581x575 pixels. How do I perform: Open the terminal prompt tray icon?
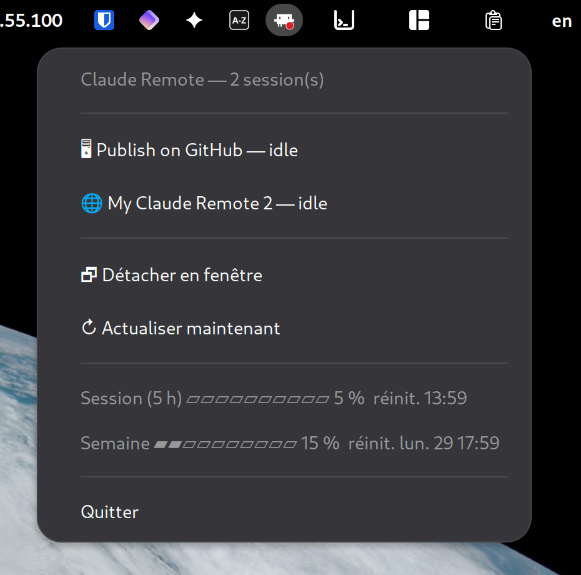tap(344, 20)
